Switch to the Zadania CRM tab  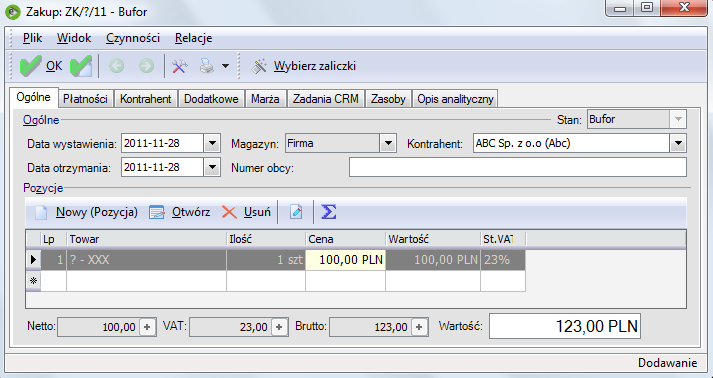pyautogui.click(x=326, y=99)
